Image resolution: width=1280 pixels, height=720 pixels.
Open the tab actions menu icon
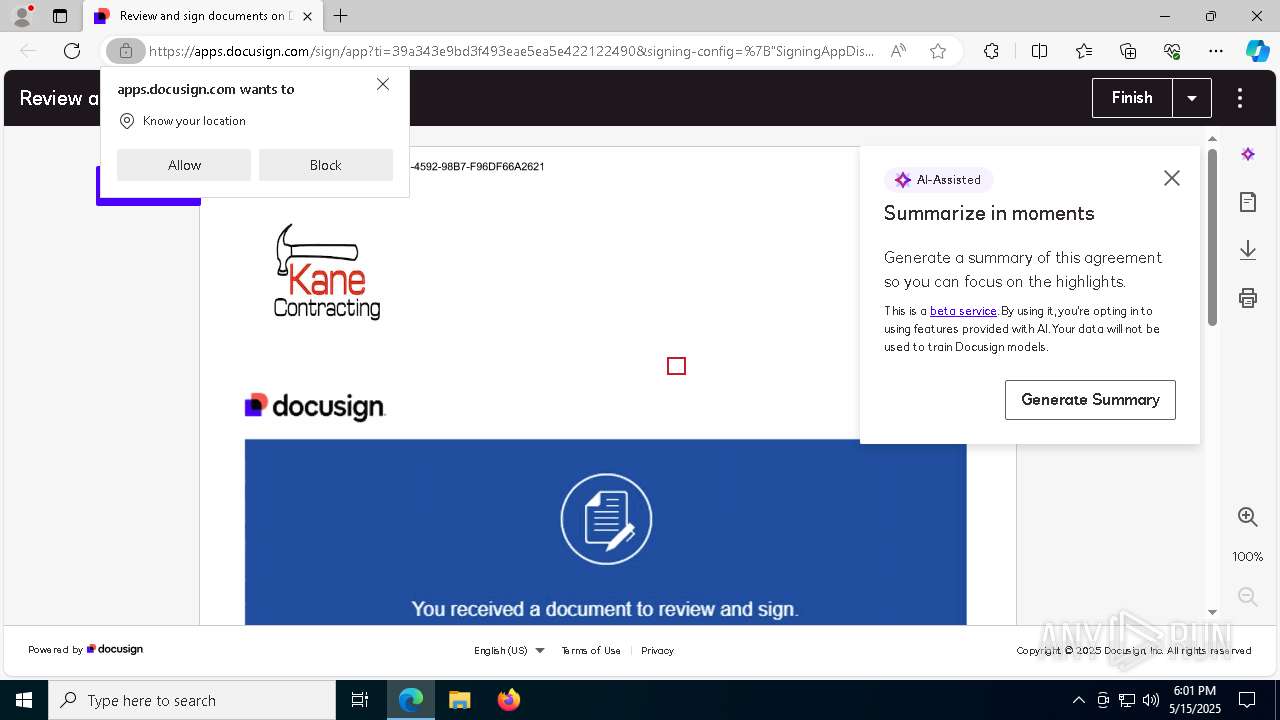click(x=60, y=16)
